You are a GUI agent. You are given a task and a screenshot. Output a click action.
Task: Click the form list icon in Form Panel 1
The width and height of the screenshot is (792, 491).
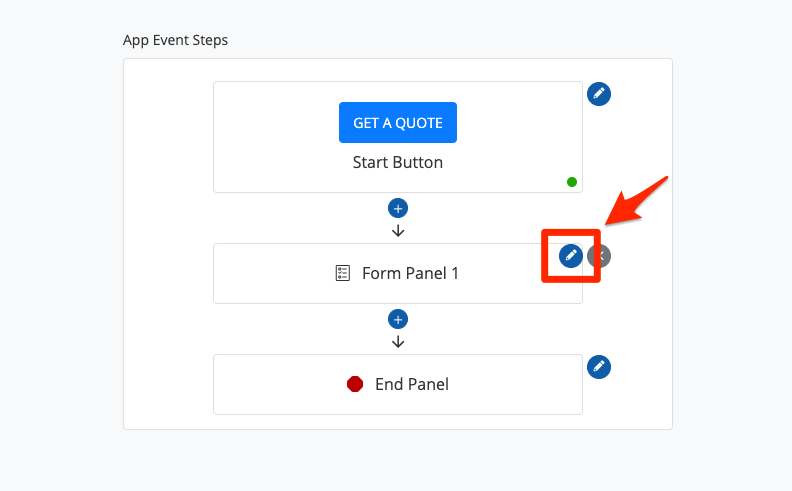tap(343, 273)
